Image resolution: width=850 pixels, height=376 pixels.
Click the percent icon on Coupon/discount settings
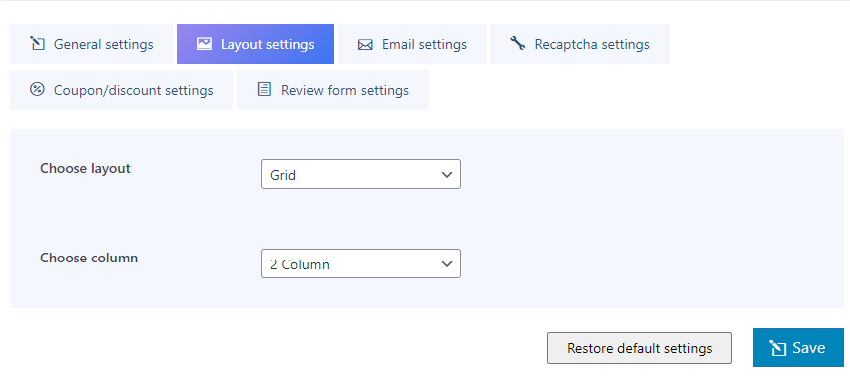[37, 89]
